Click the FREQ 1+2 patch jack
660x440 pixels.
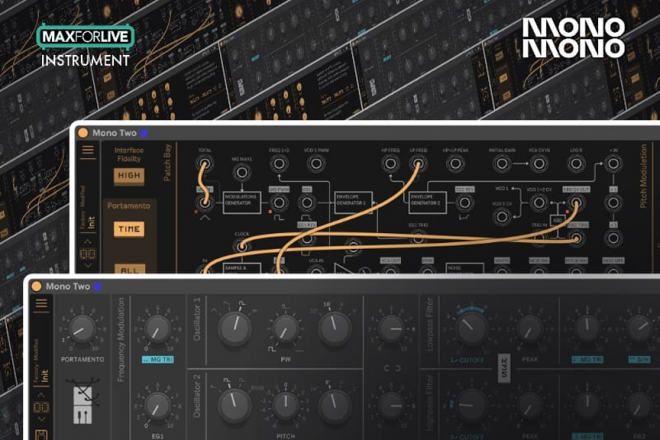click(279, 164)
